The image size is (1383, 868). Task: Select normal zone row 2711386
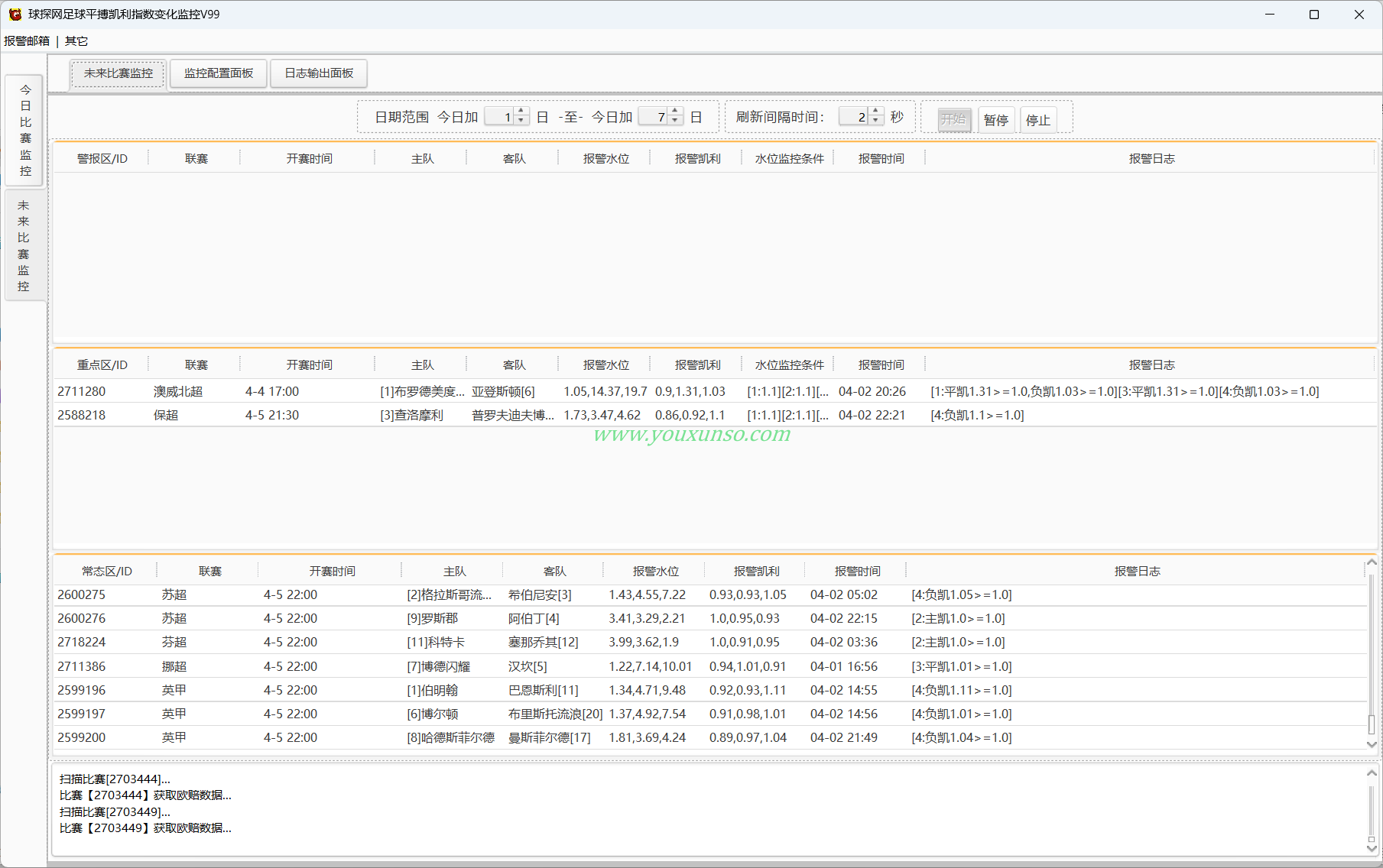[710, 666]
